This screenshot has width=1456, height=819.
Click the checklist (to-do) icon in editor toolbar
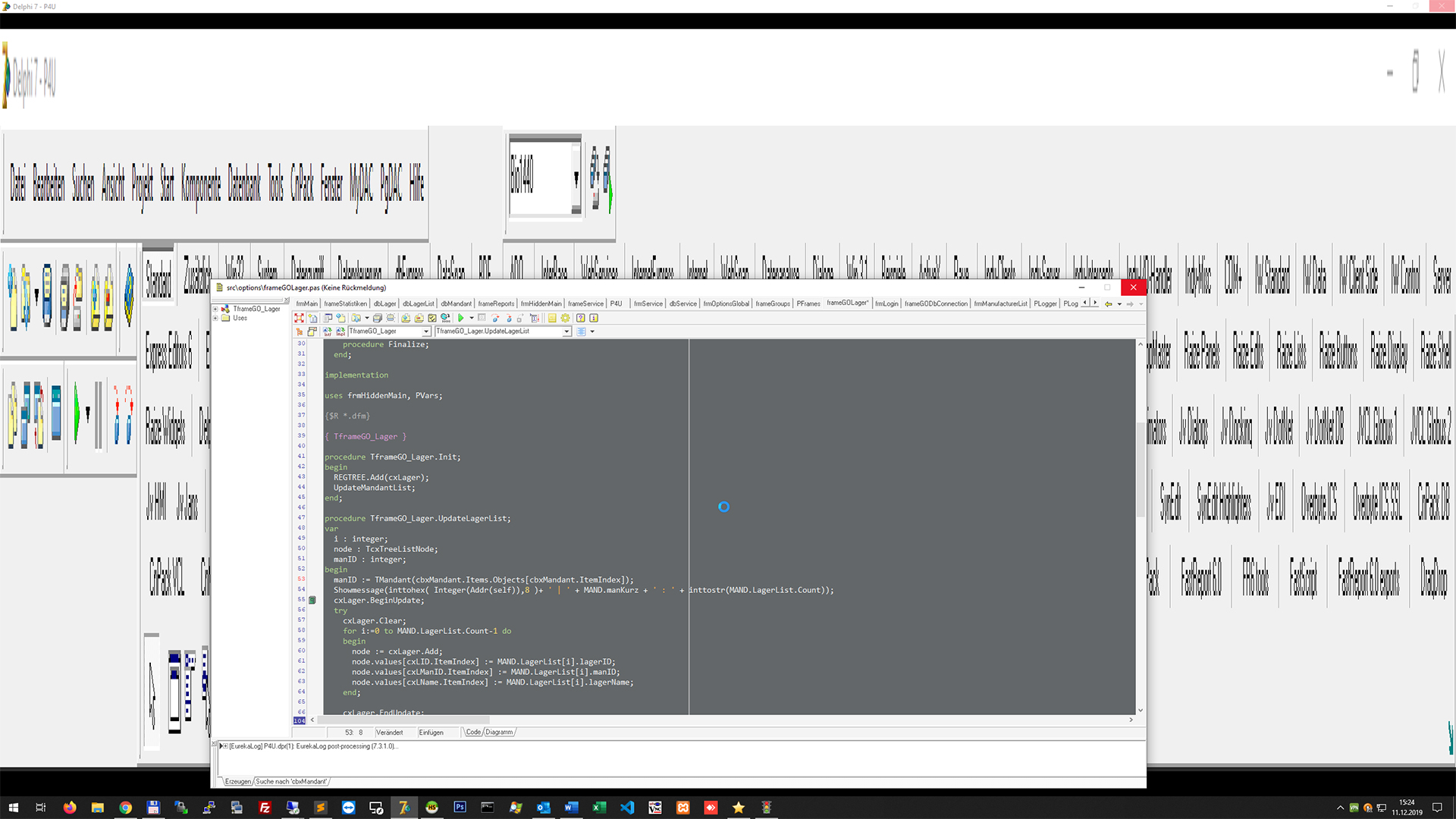point(432,318)
